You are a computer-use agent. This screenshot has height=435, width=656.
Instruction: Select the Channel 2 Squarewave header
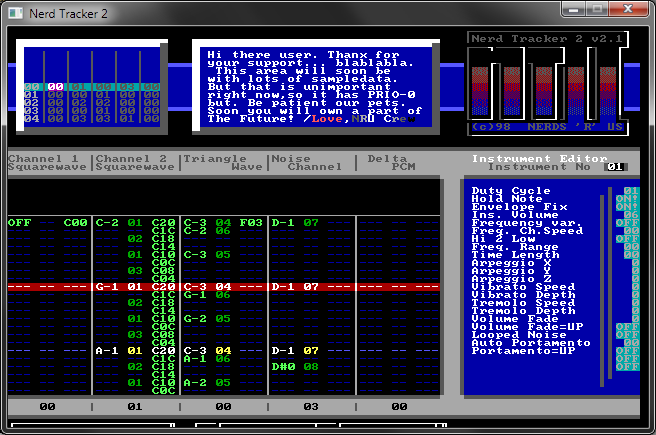pyautogui.click(x=135, y=163)
